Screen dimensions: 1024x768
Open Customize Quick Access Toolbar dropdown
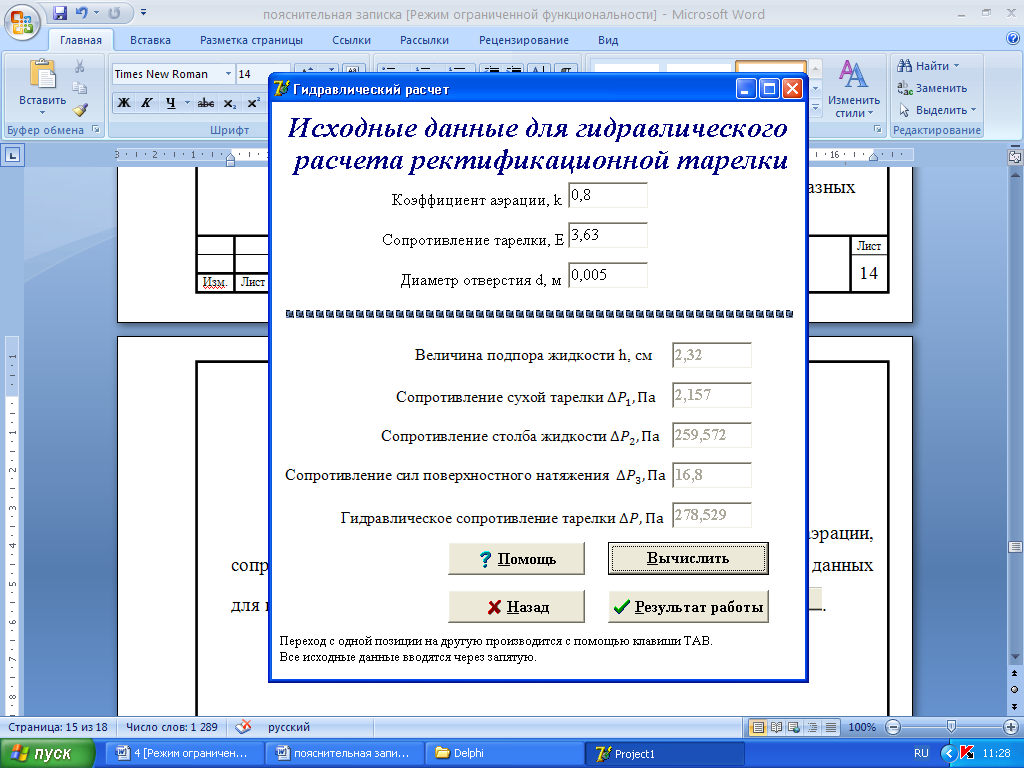pyautogui.click(x=143, y=12)
